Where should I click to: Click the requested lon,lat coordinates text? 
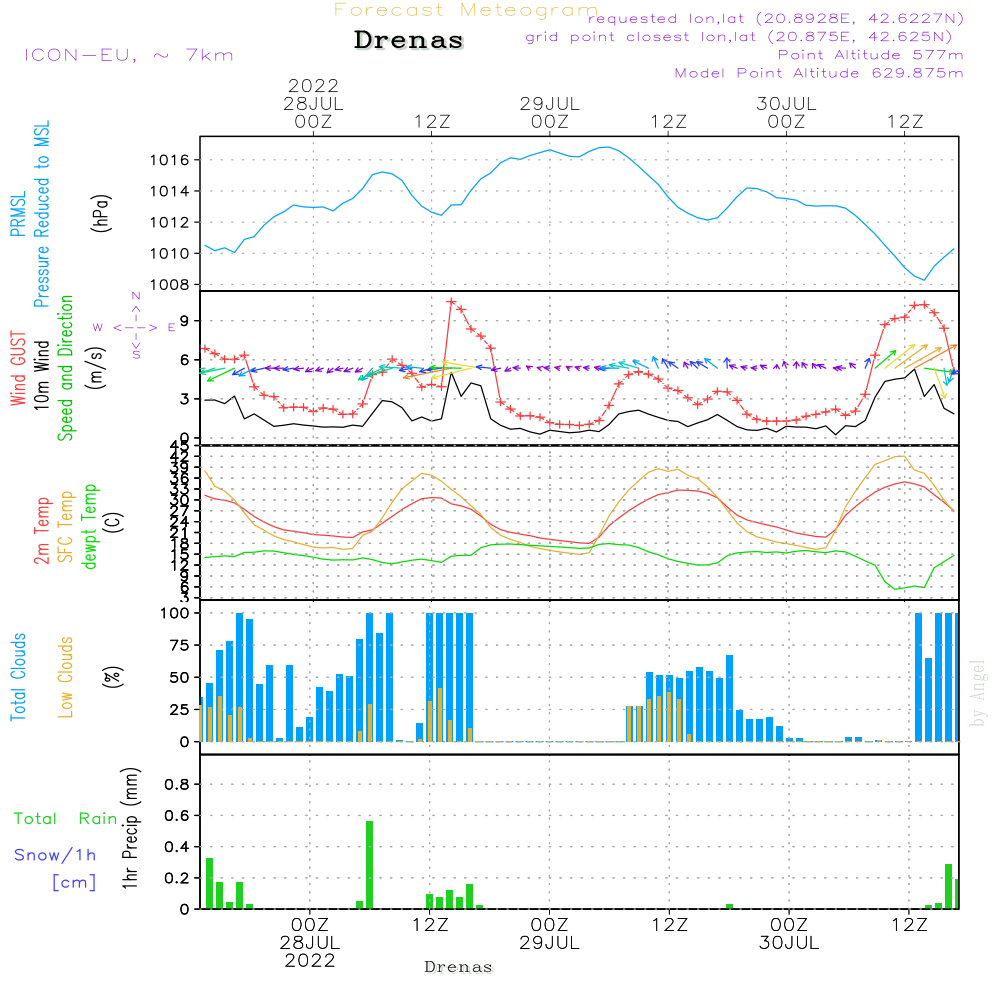(x=775, y=19)
